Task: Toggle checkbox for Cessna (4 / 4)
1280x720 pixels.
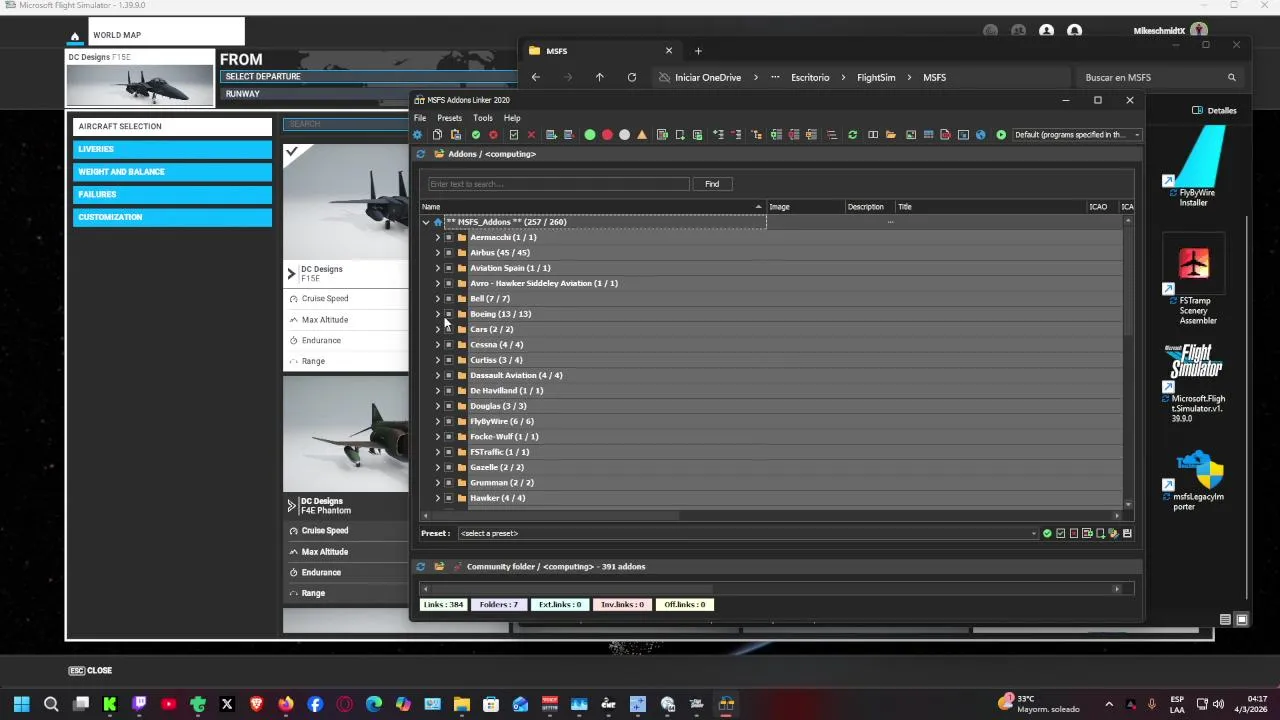Action: (x=449, y=345)
